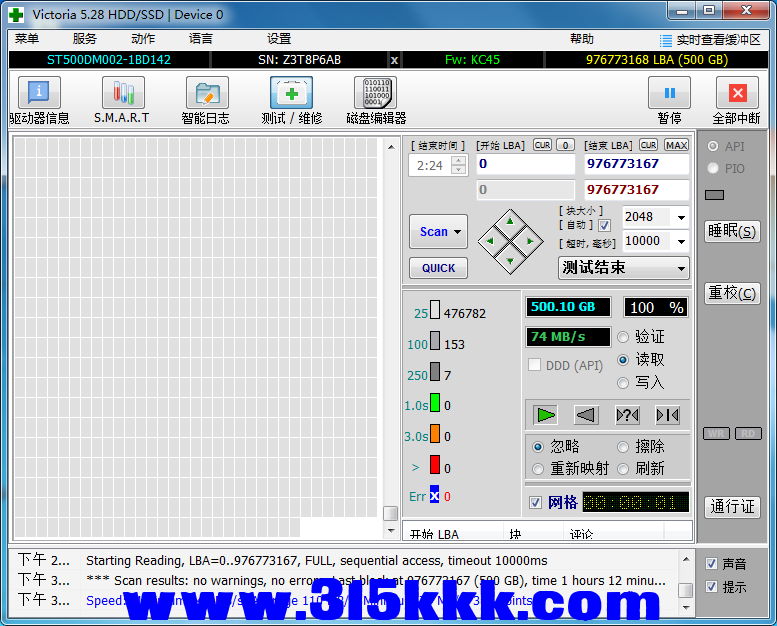The width and height of the screenshot is (777, 626).
Task: Click the butterfly seek |>|<| button
Action: tap(667, 415)
